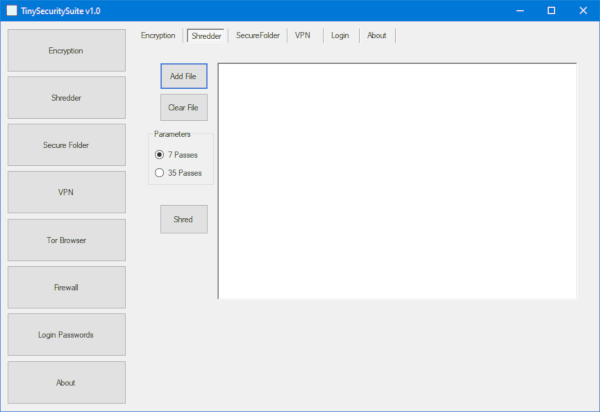Open Encryption from the sidebar
The image size is (600, 412).
click(67, 50)
